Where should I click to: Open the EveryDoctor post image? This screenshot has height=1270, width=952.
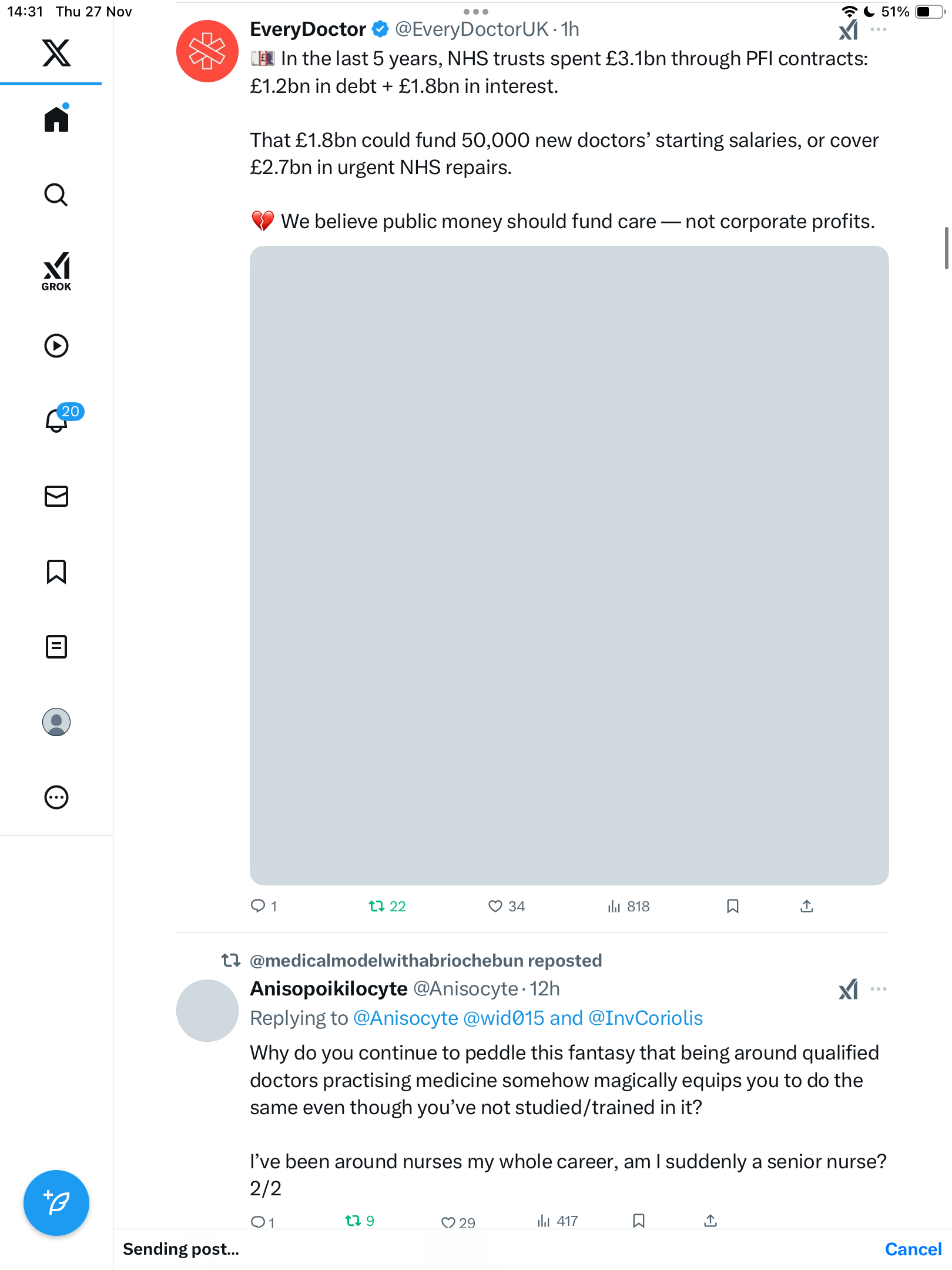(x=569, y=565)
